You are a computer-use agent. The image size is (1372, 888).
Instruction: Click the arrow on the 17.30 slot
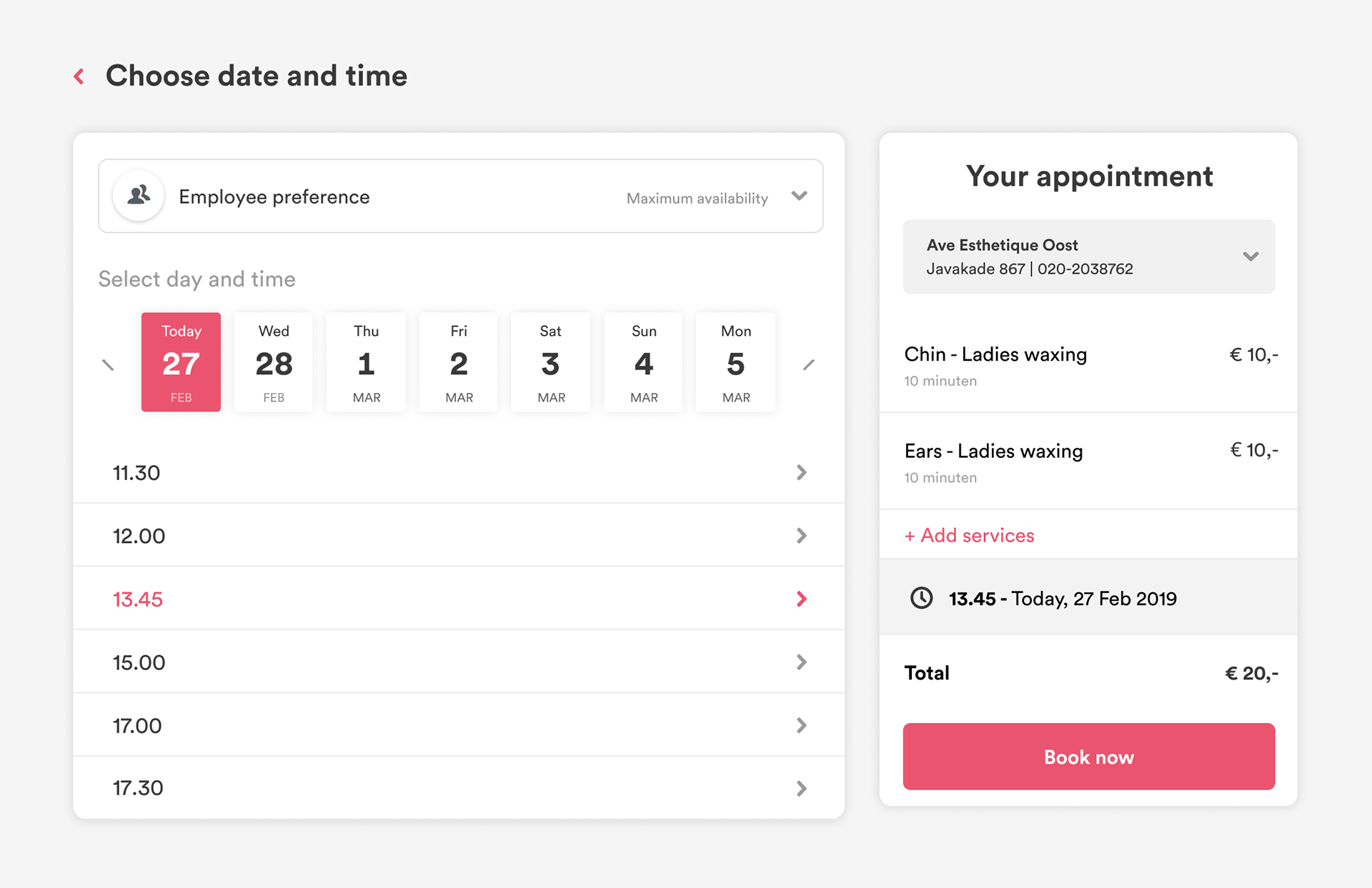[802, 788]
